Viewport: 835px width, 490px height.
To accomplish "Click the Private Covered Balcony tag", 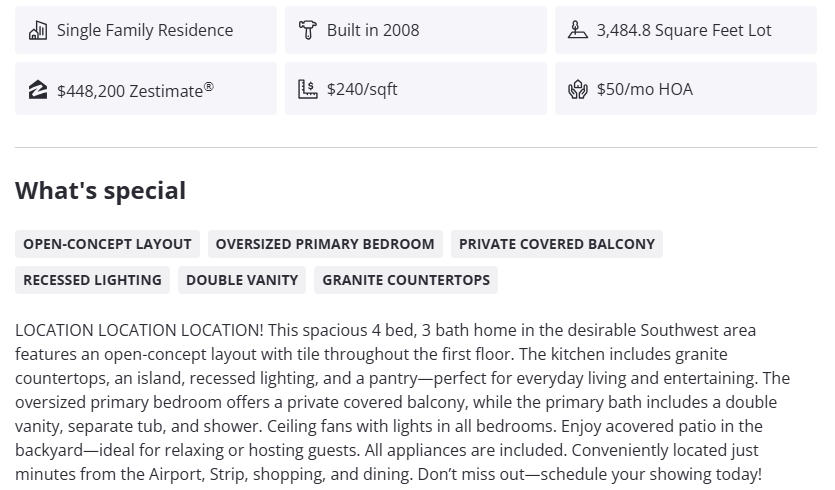I will [x=557, y=244].
